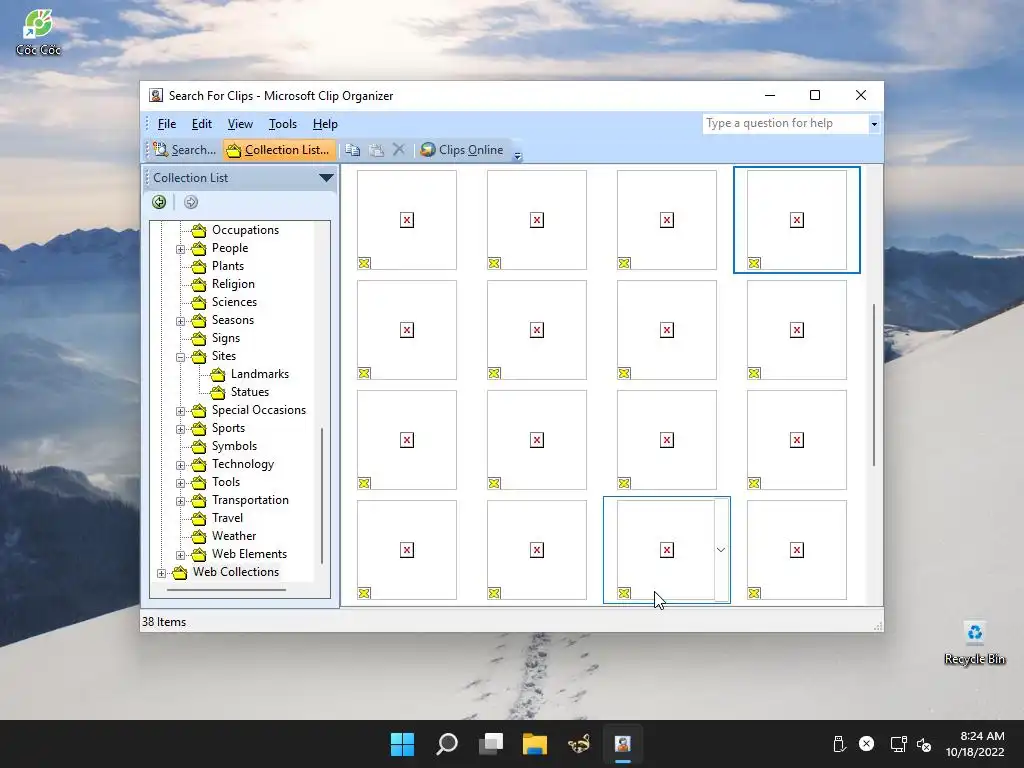Expand the Technology collection
Image resolution: width=1024 pixels, height=768 pixels.
coord(180,465)
